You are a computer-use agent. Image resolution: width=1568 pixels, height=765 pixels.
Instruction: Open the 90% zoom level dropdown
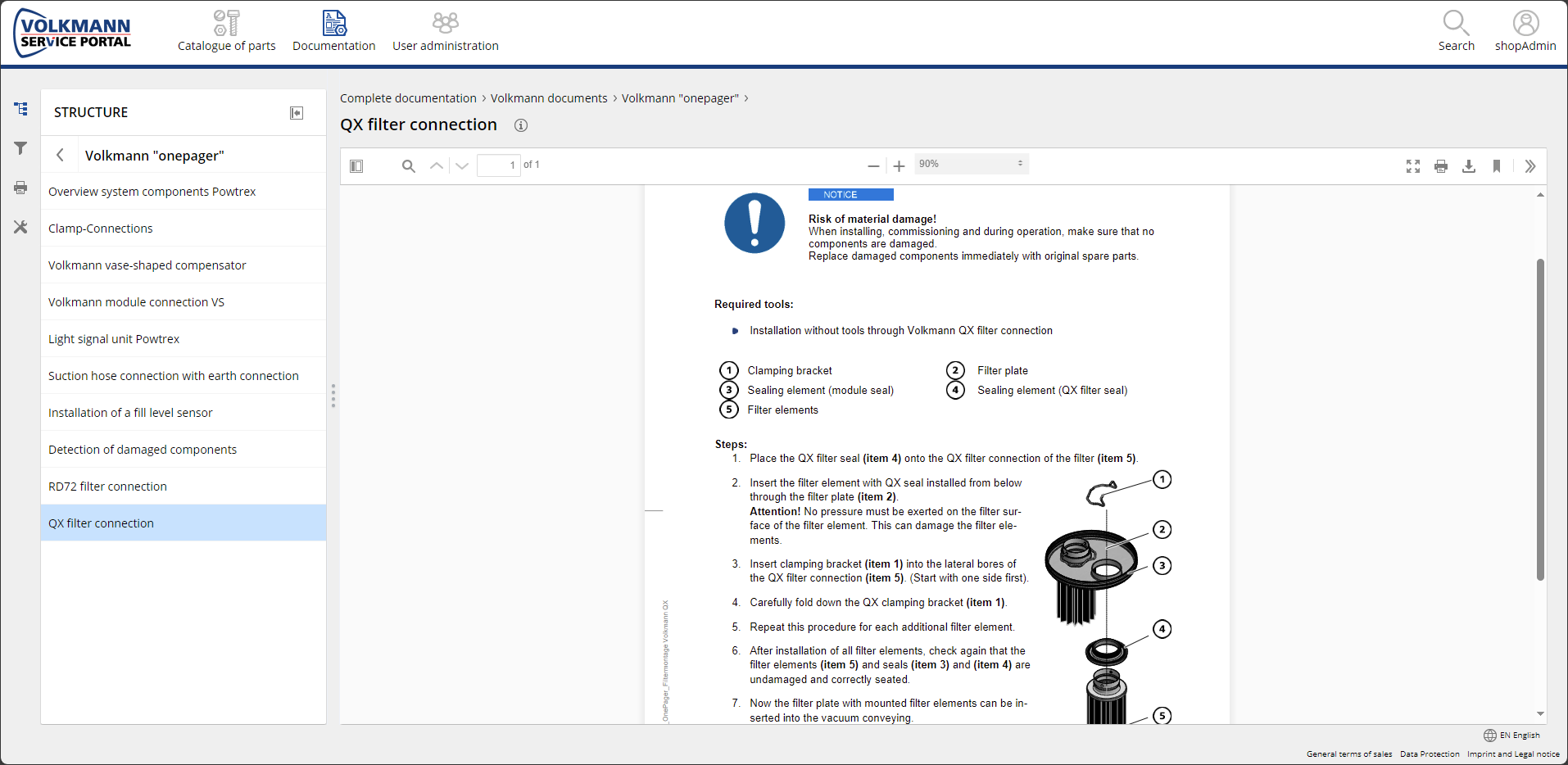click(x=971, y=164)
